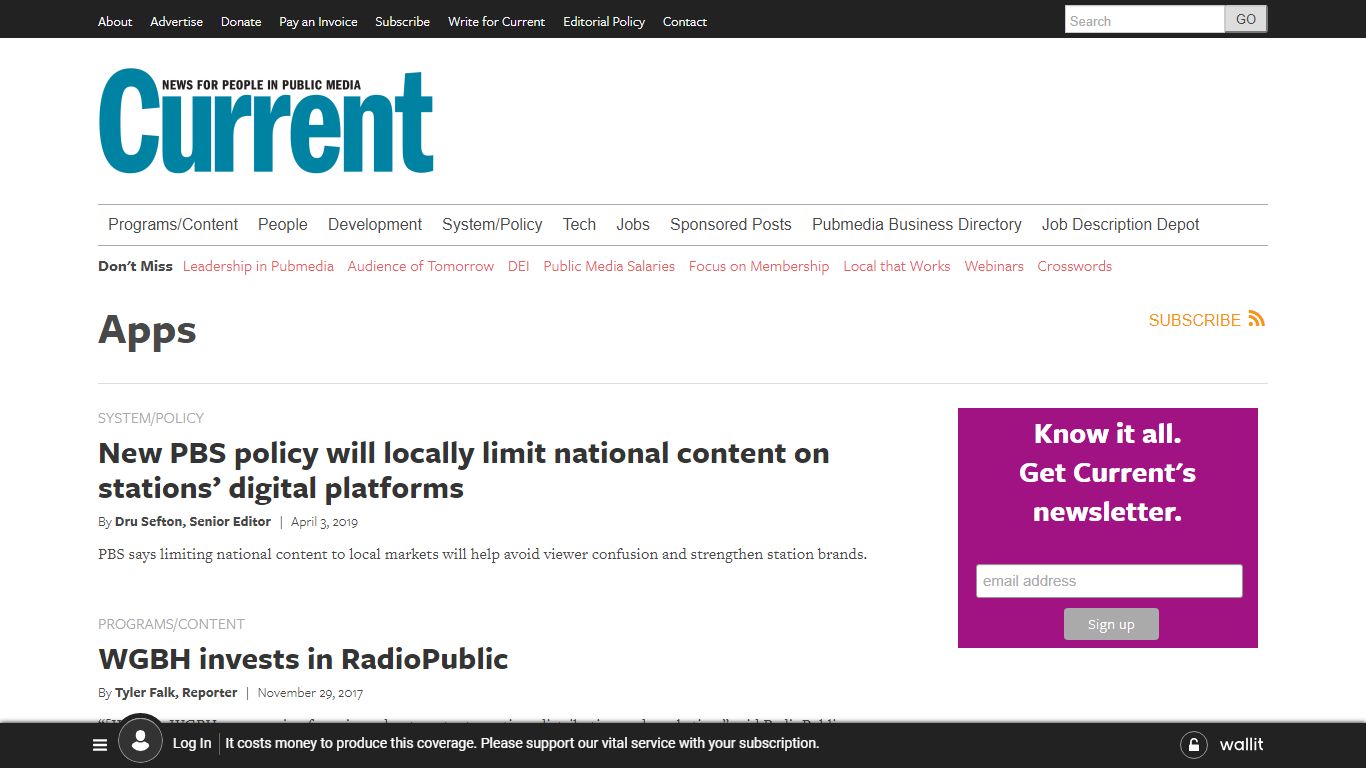Click the Apps page heading
The image size is (1366, 768).
tap(147, 330)
